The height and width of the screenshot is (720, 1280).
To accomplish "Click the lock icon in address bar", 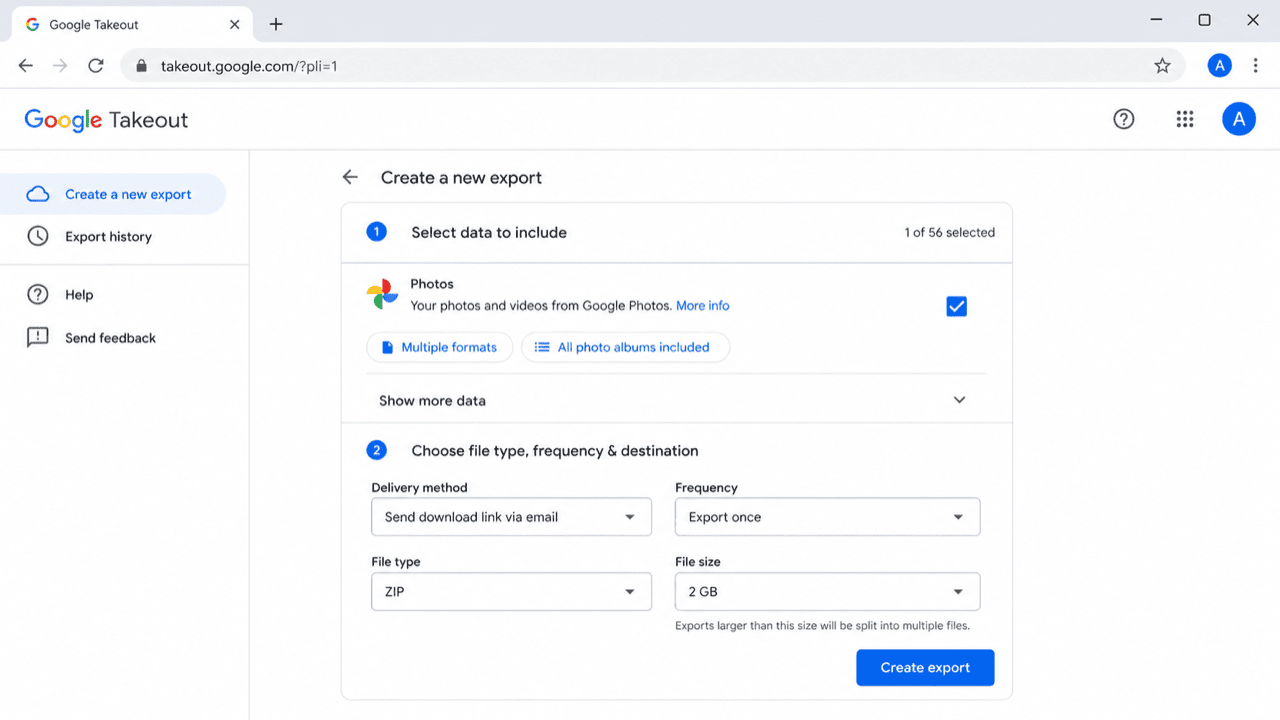I will (141, 66).
